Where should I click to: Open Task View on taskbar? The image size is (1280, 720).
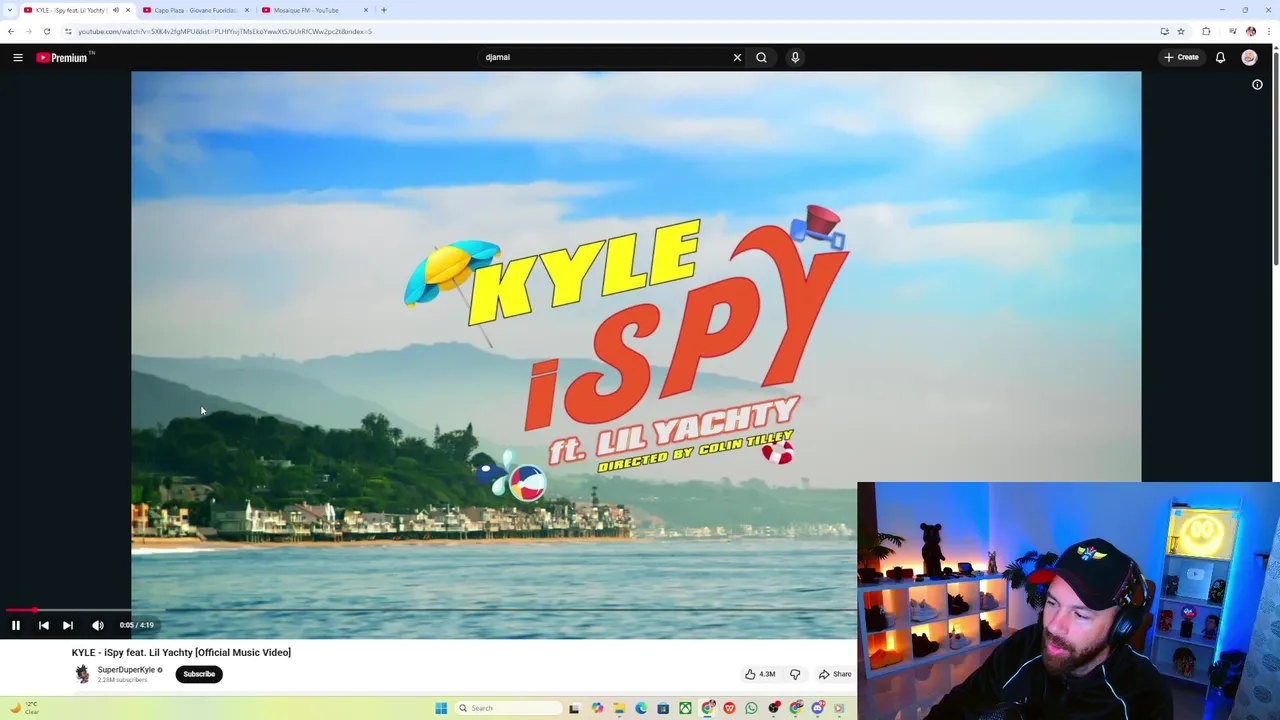click(x=574, y=708)
